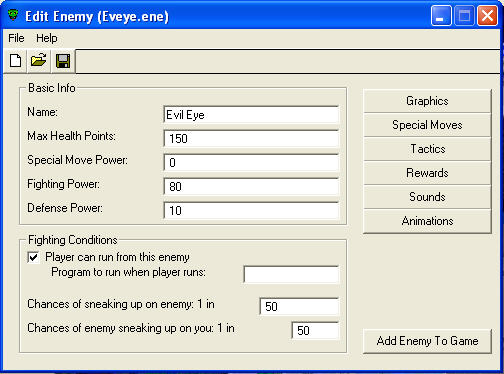Click Add Enemy To Game button
This screenshot has height=374, width=504.
[427, 341]
